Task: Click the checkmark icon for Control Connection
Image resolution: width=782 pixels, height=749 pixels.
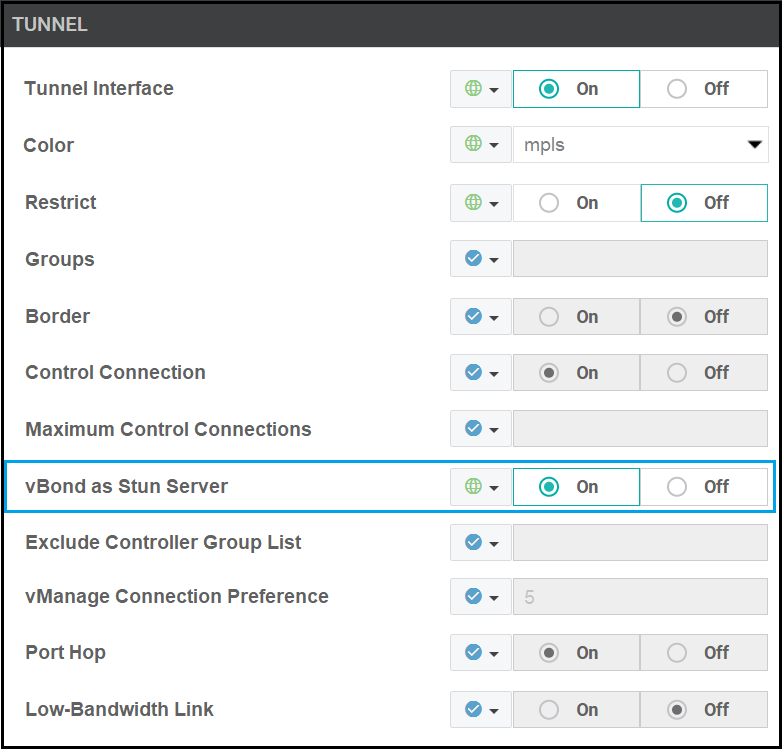Action: coord(474,372)
